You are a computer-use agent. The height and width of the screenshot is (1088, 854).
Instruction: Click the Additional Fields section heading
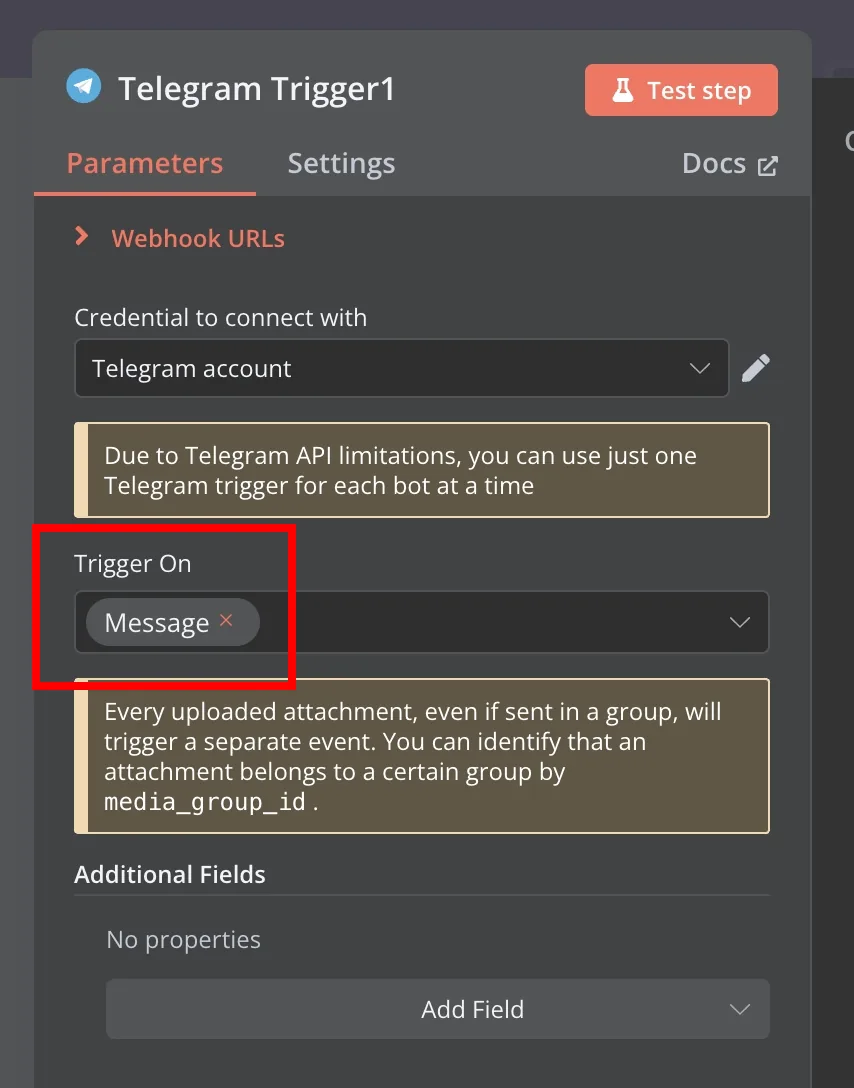[x=170, y=874]
